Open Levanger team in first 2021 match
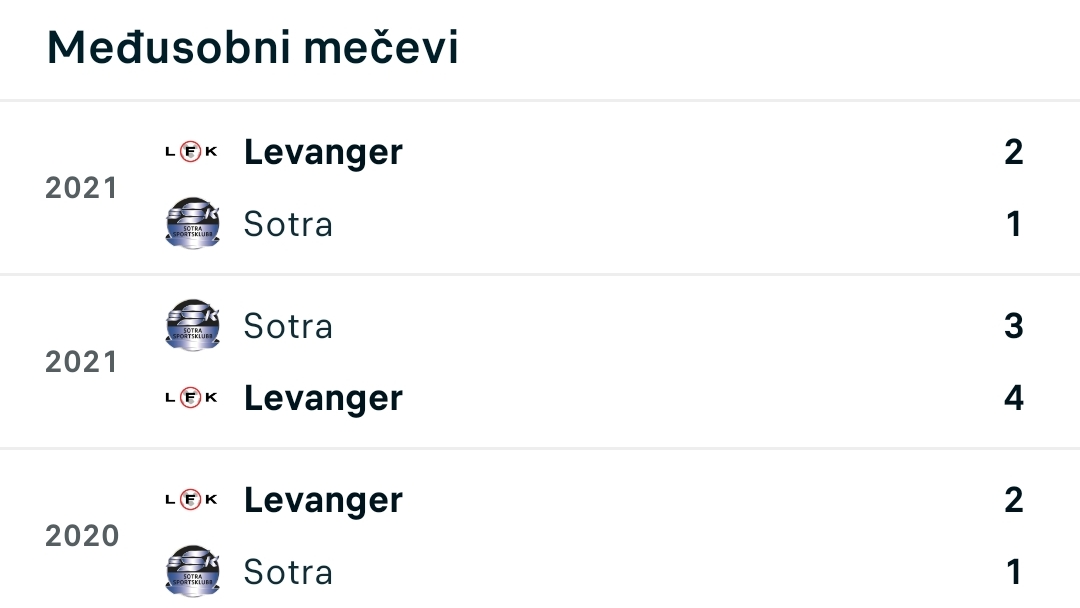This screenshot has height=608, width=1080. pyautogui.click(x=323, y=153)
